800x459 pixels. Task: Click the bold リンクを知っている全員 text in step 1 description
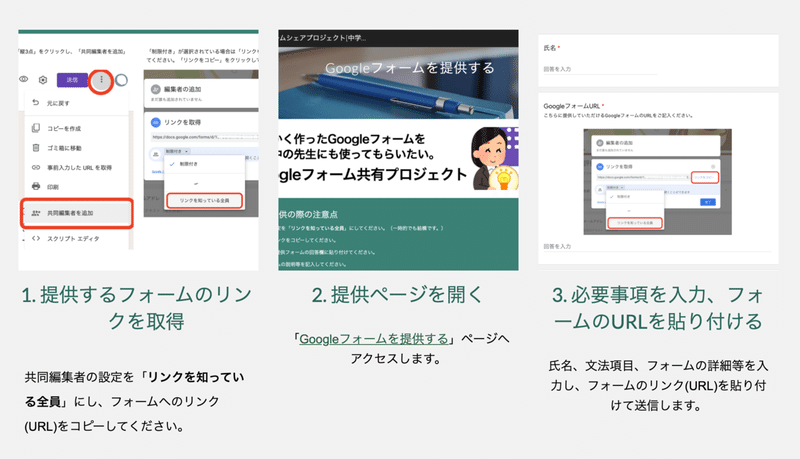point(134,389)
